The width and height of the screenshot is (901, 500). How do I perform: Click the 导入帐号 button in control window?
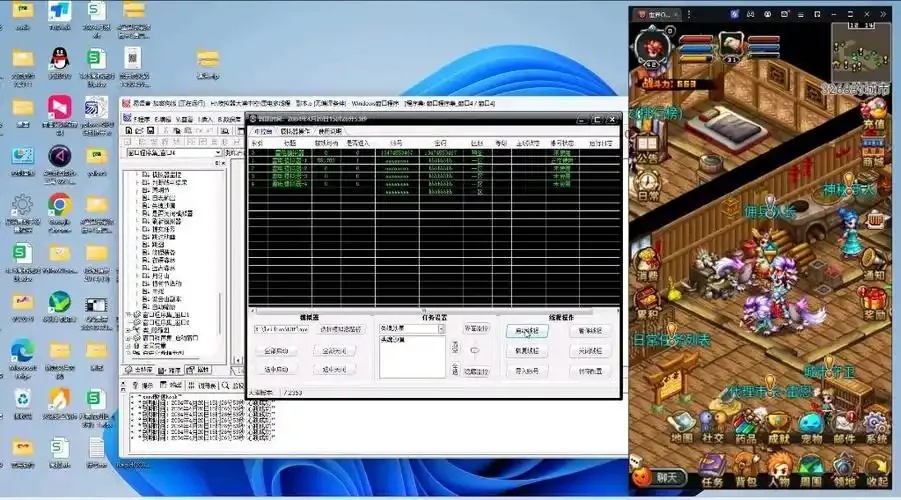pos(527,371)
